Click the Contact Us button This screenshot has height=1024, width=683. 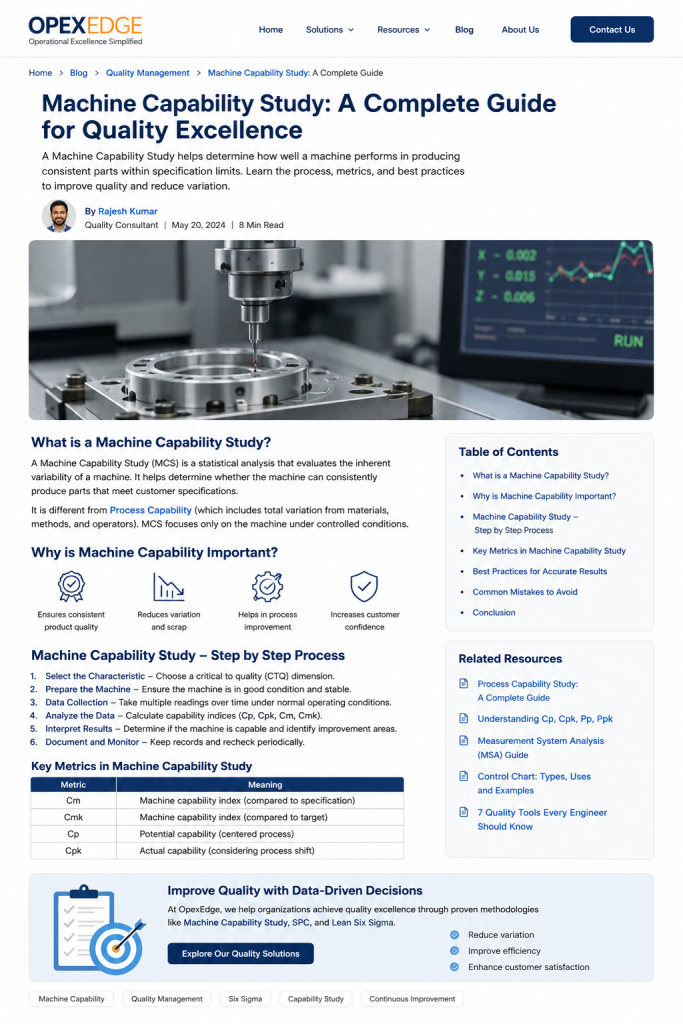pos(612,29)
